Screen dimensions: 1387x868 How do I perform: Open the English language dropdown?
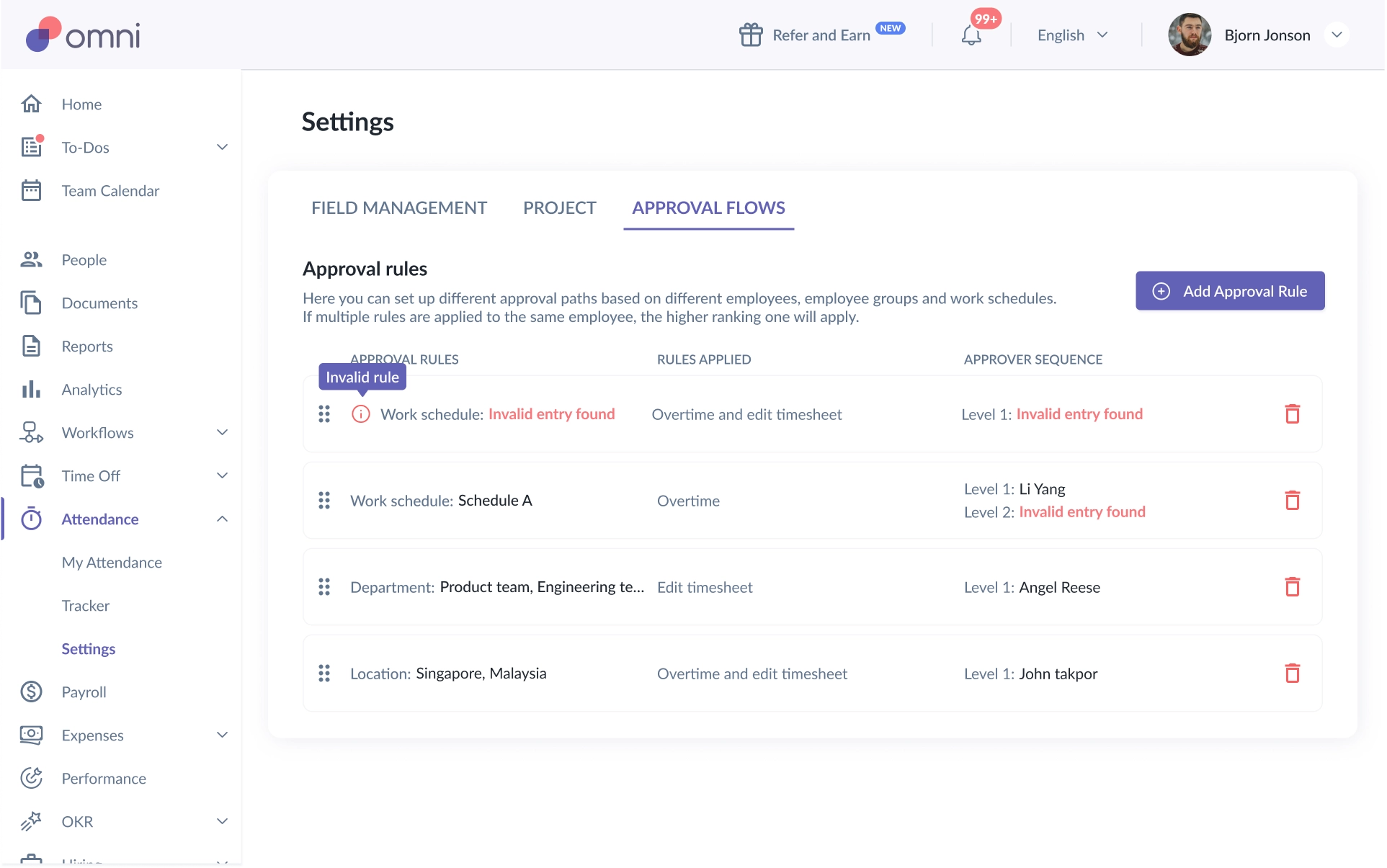(x=1072, y=35)
